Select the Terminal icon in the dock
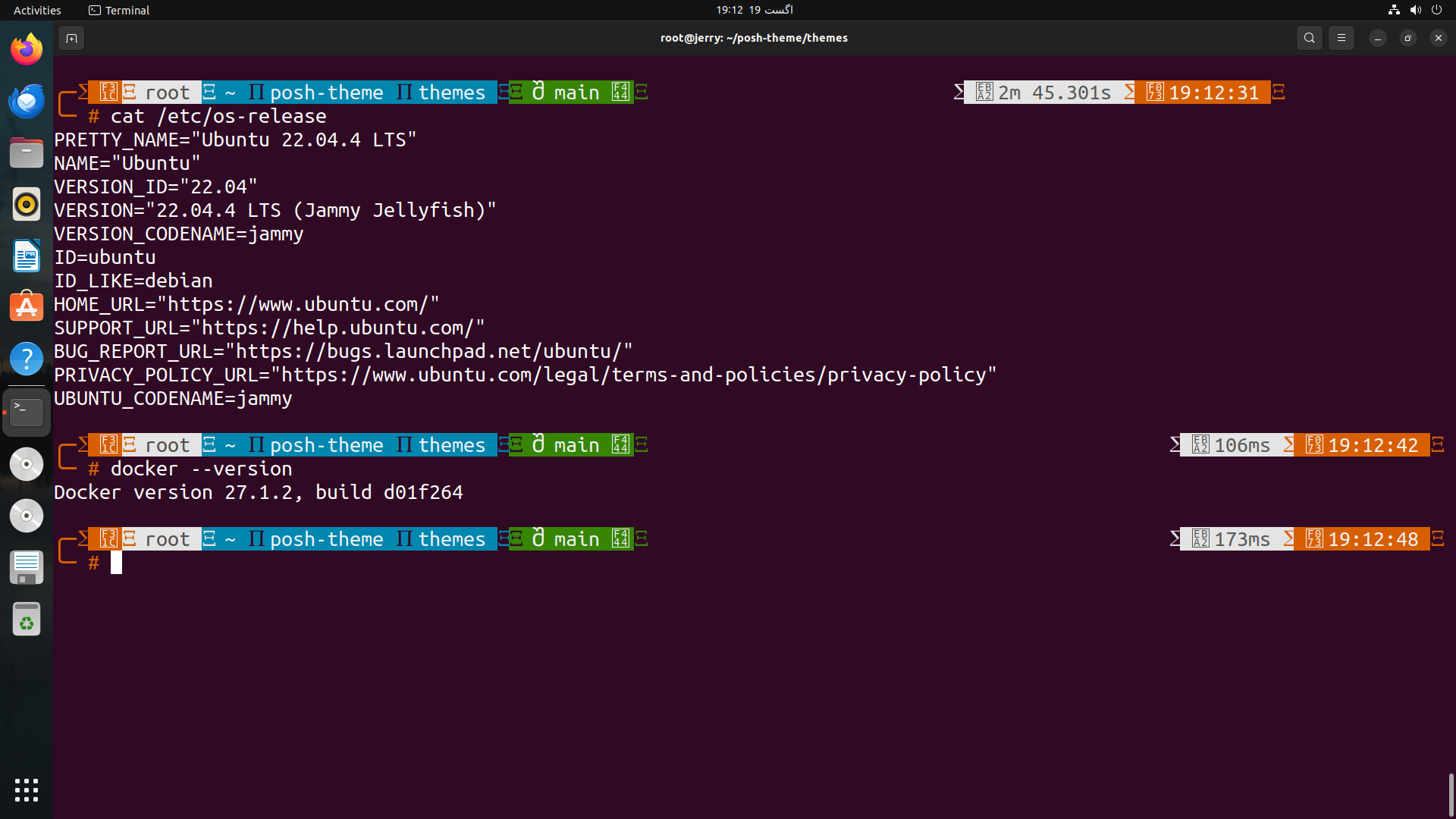 (x=27, y=412)
